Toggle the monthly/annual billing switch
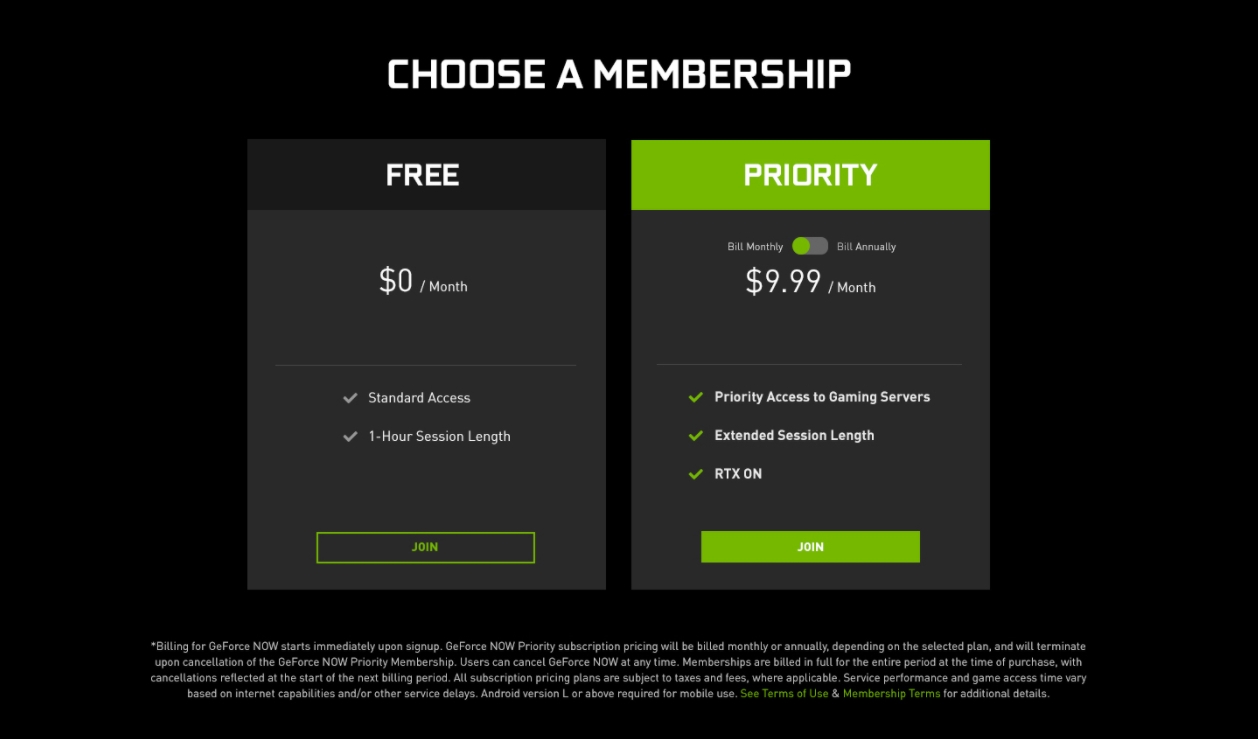 click(x=810, y=246)
